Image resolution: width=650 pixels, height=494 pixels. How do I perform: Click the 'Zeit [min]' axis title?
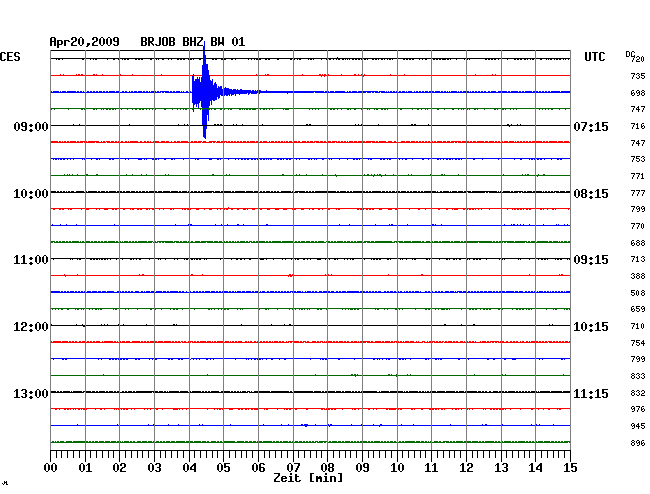[308, 478]
